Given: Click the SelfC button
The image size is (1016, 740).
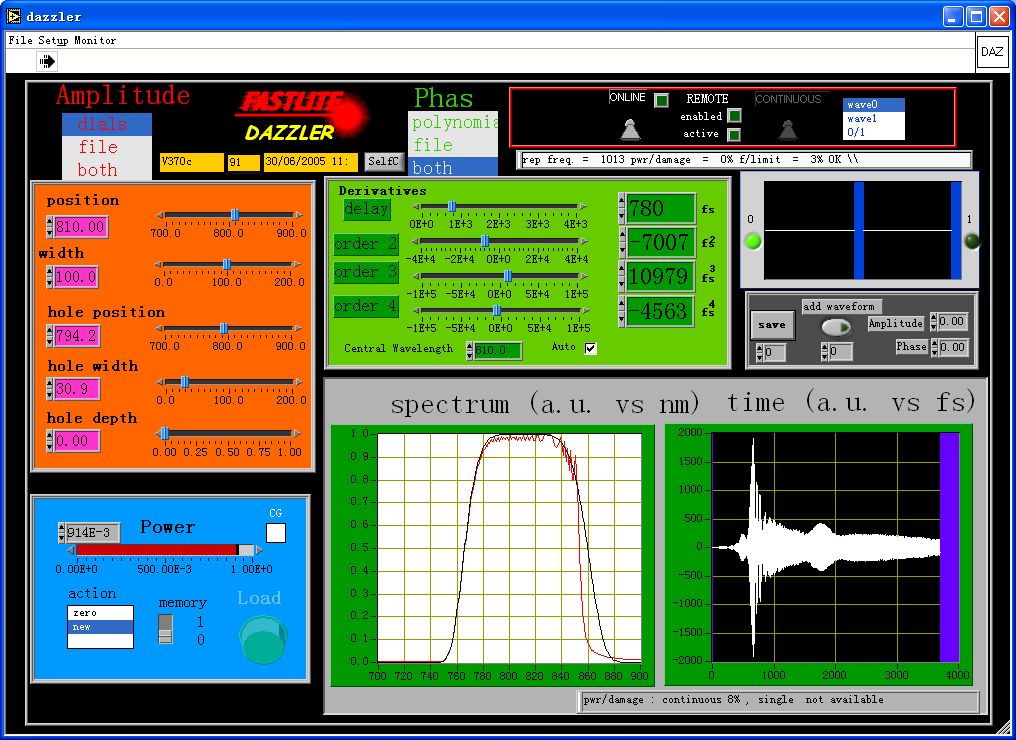Looking at the screenshot, I should point(383,161).
